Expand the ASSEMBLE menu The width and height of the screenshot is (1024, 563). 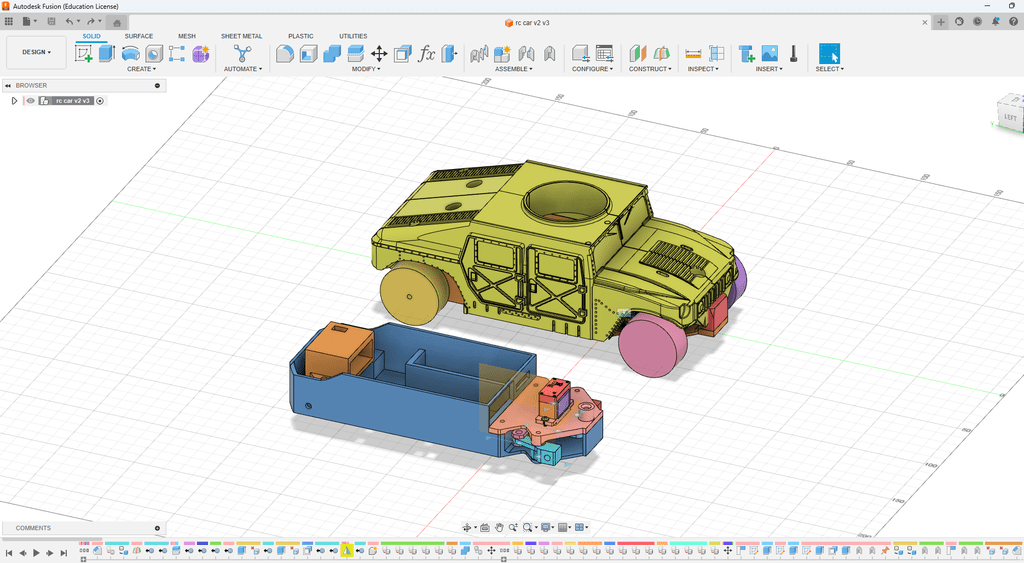point(513,69)
